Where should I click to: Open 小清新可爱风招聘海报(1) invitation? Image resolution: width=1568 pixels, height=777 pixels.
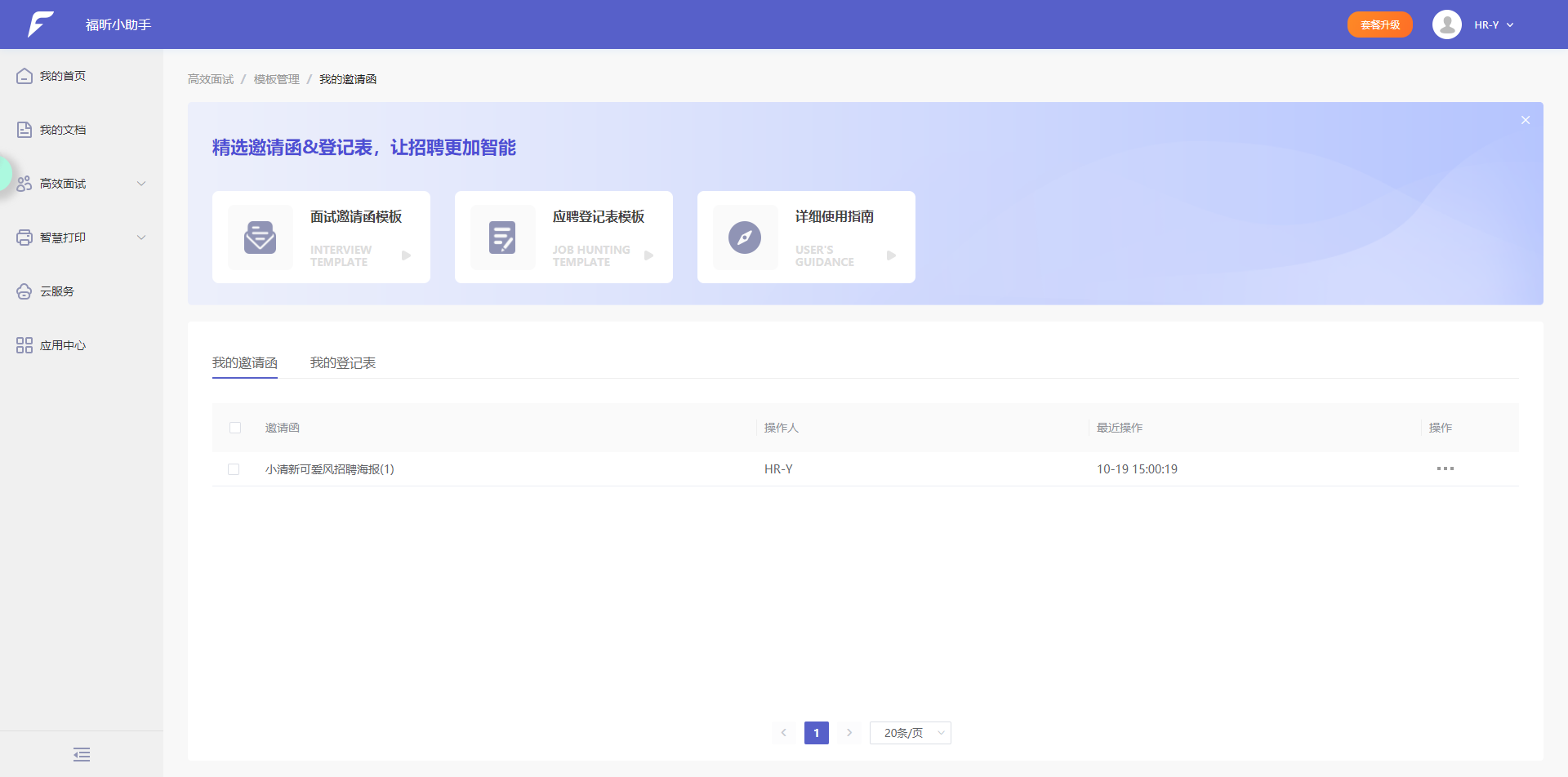coord(330,469)
